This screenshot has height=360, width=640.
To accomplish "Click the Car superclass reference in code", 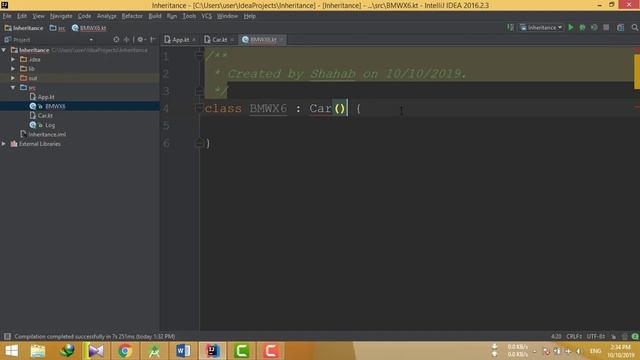I will coord(320,108).
